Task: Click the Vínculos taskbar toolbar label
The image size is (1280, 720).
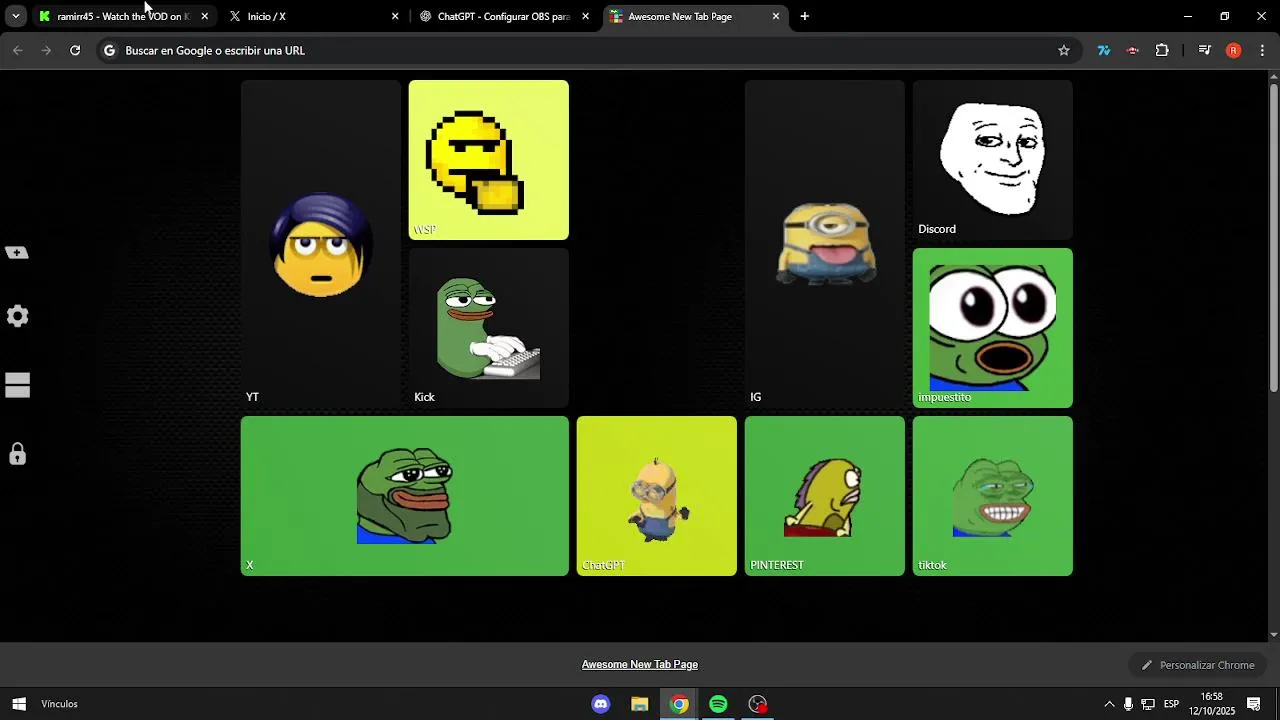Action: pos(59,704)
